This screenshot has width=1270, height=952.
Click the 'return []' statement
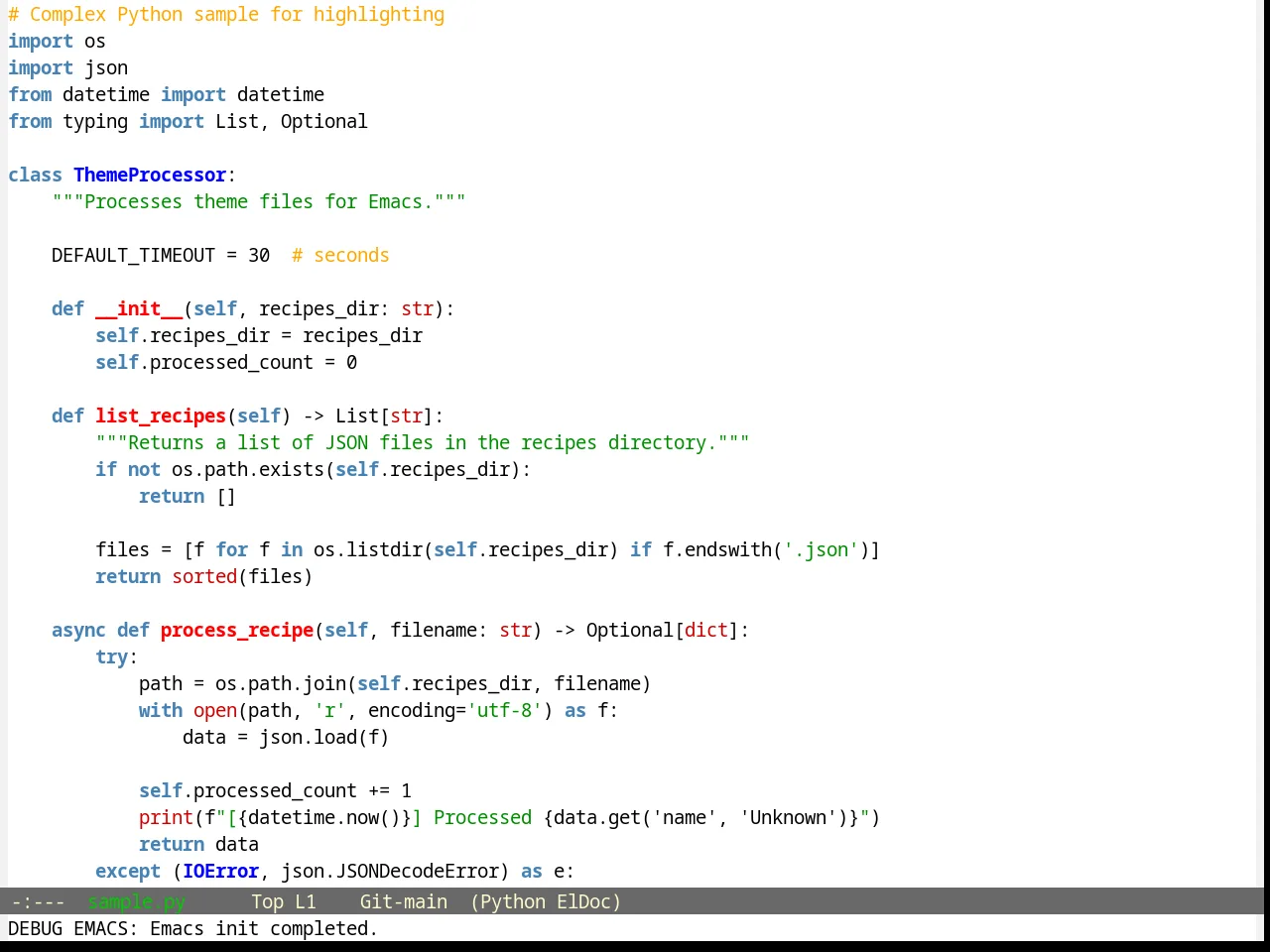[x=188, y=496]
